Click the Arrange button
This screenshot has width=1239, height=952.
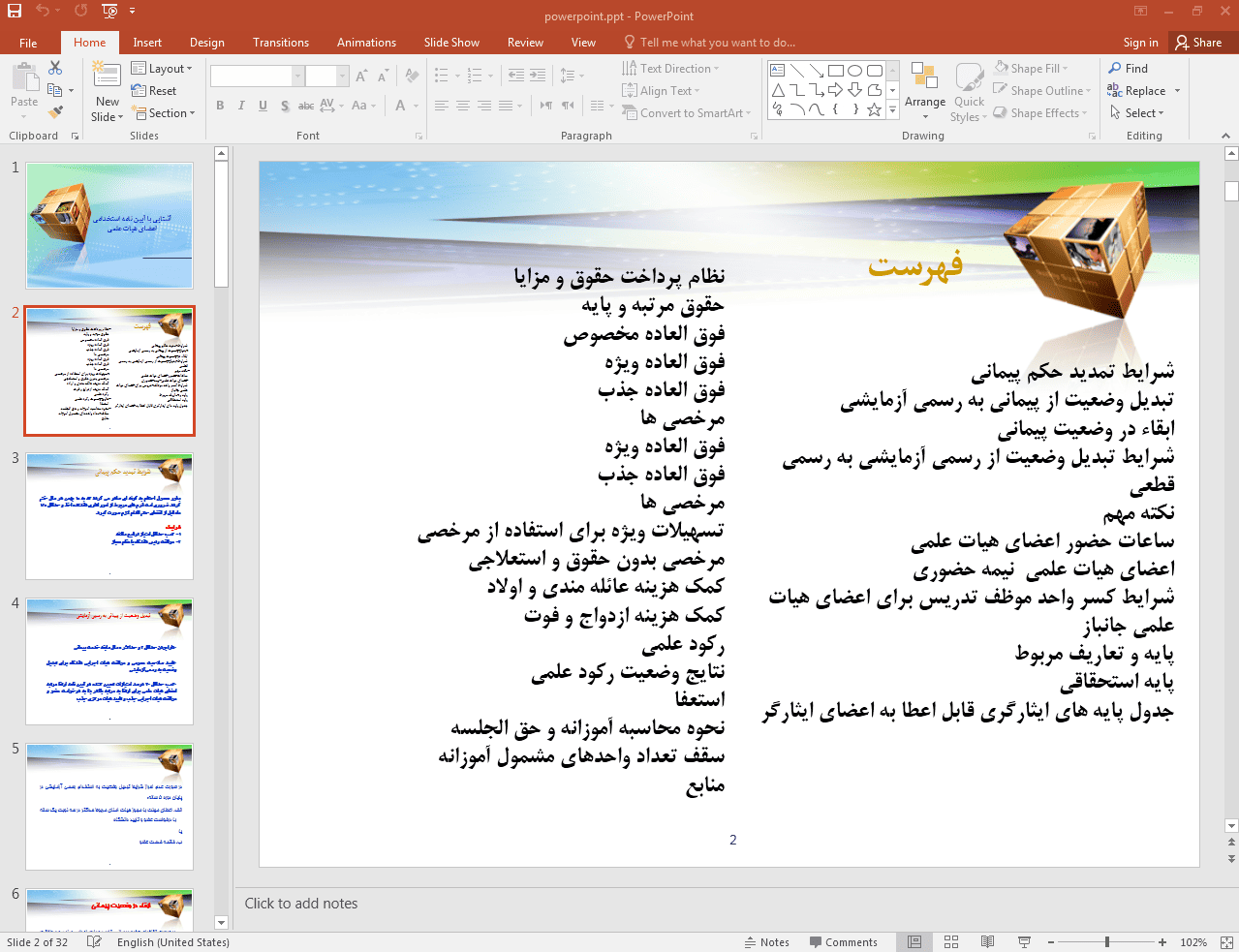click(925, 92)
